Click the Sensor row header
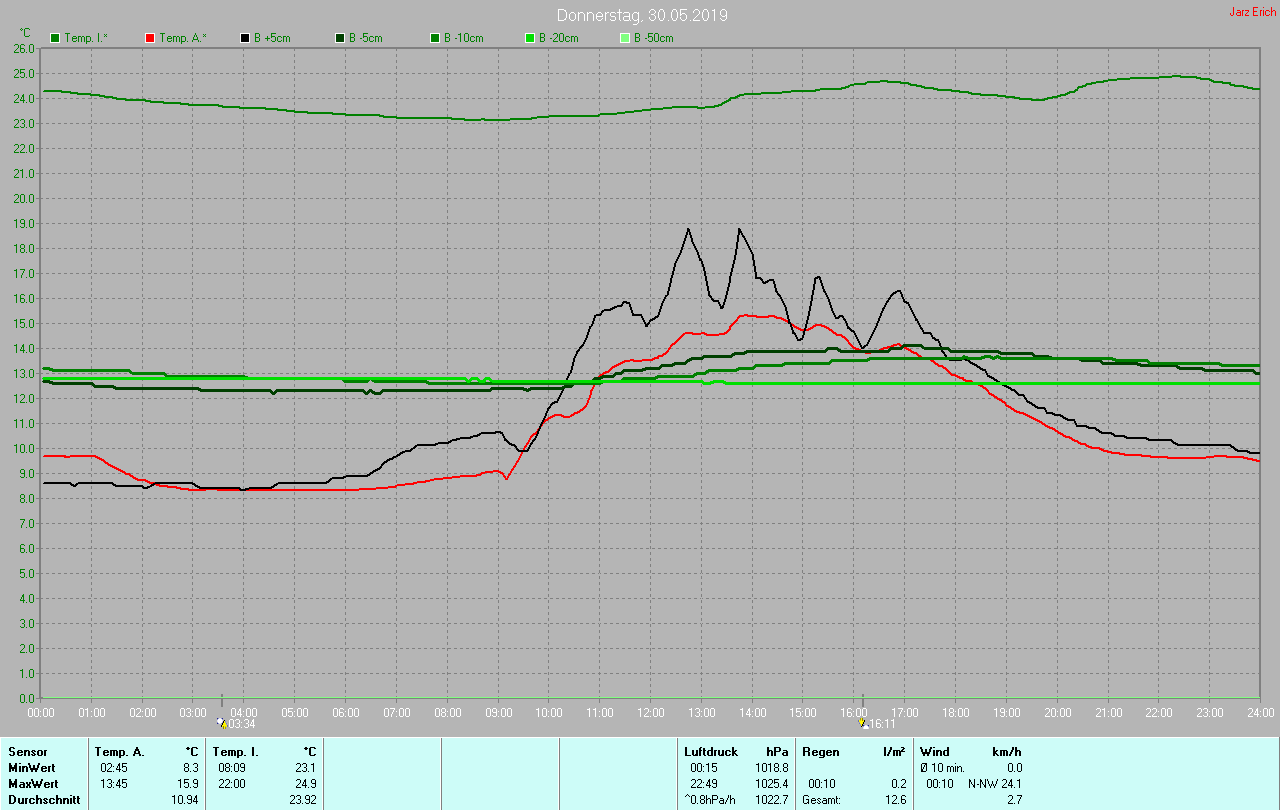This screenshot has width=1280, height=810. pos(27,751)
